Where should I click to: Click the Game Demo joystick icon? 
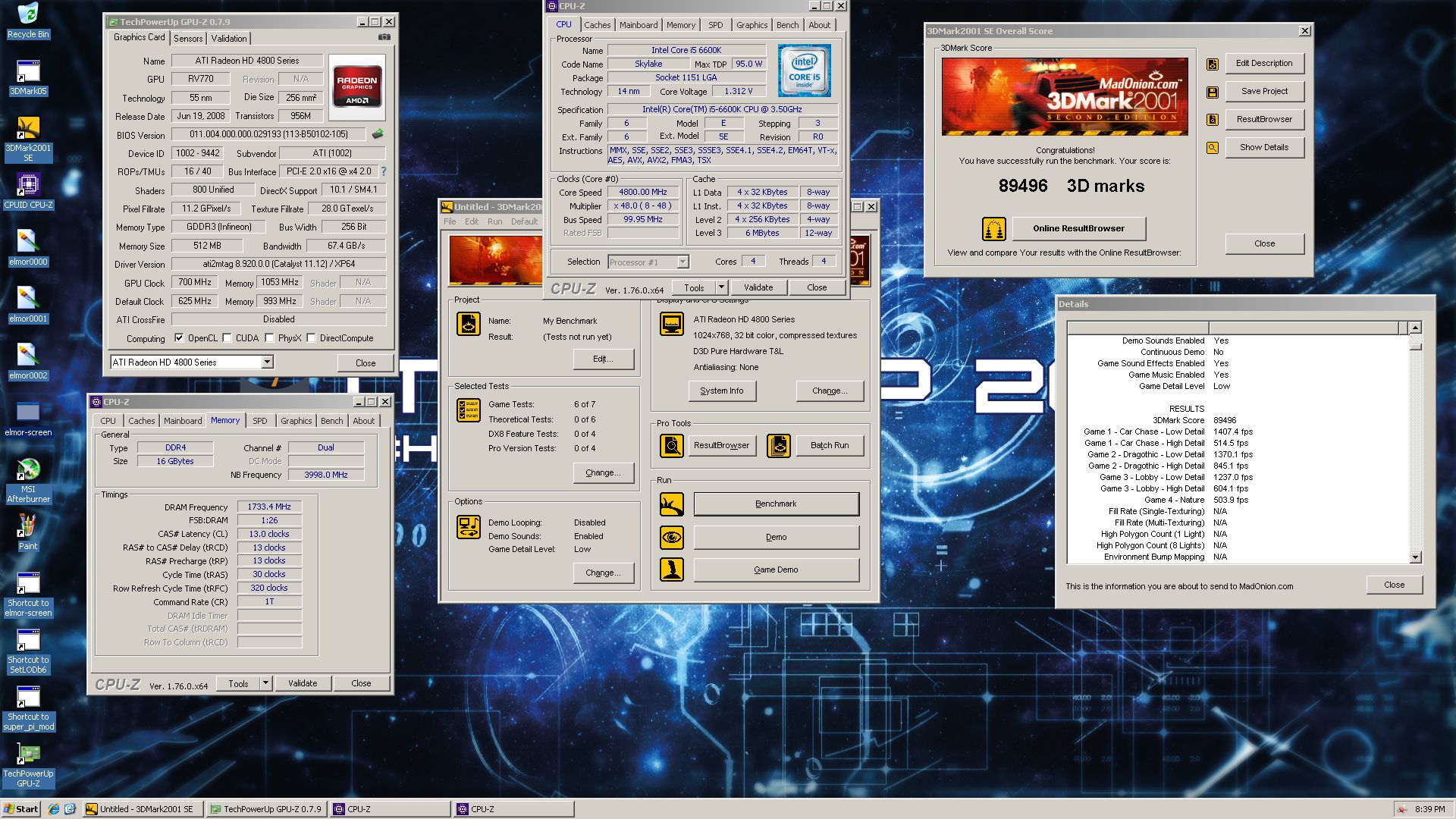672,570
